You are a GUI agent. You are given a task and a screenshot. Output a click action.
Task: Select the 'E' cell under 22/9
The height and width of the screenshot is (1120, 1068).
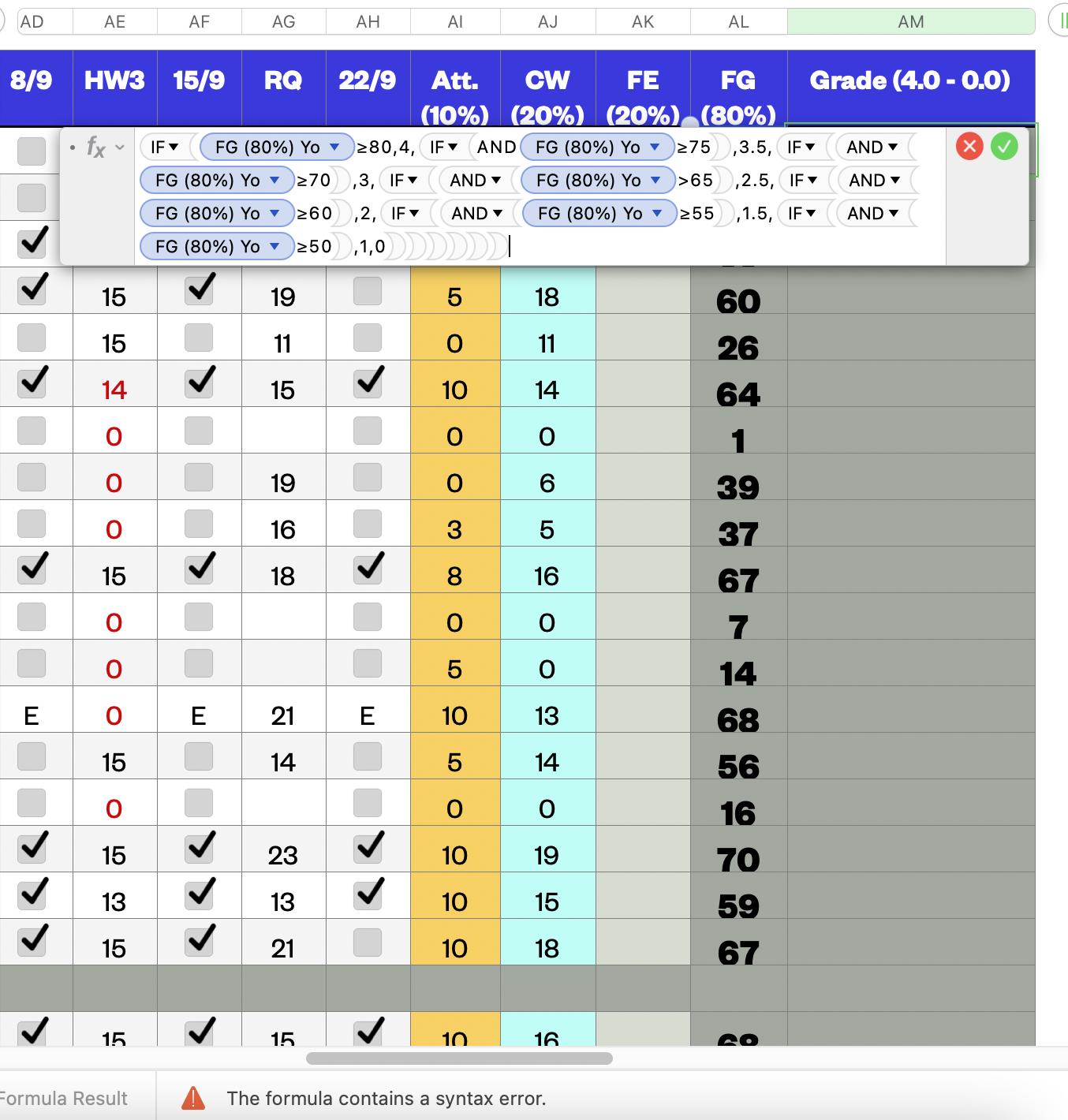[x=368, y=710]
